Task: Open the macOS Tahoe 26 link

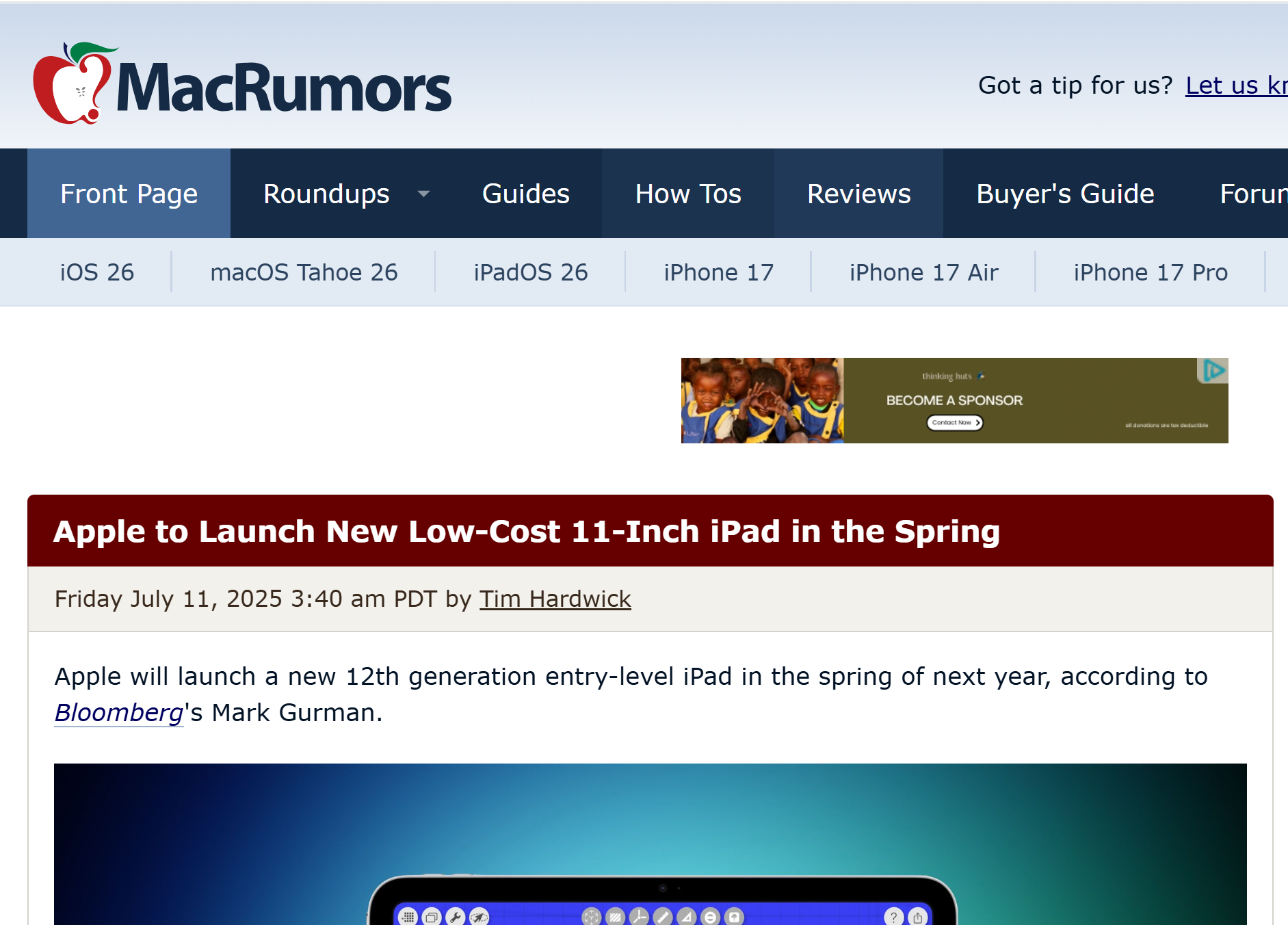Action: pos(304,272)
